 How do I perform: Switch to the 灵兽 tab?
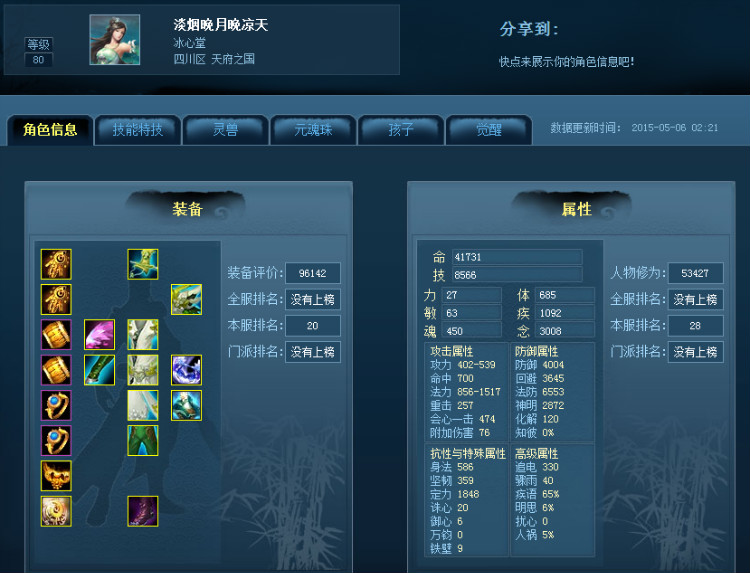click(225, 130)
